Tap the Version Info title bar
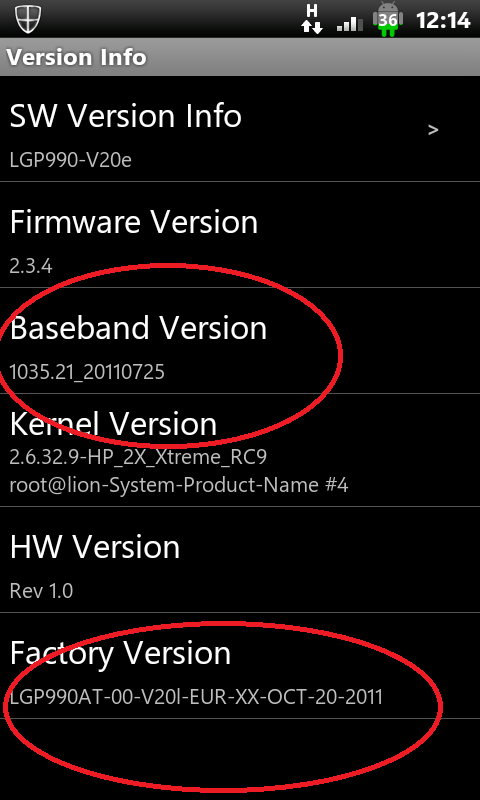Image resolution: width=480 pixels, height=800 pixels. (240, 57)
